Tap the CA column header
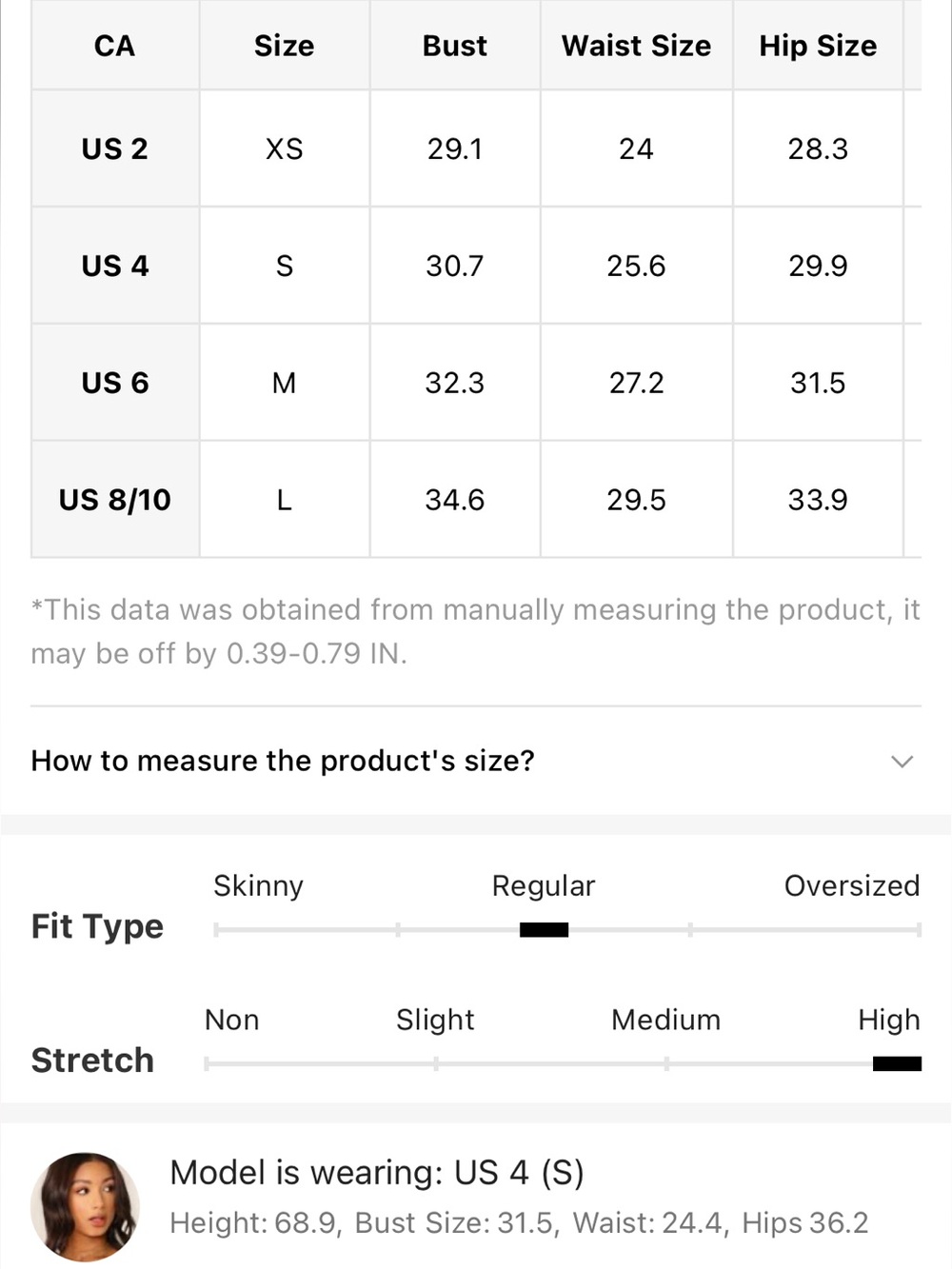This screenshot has height=1269, width=952. coord(115,46)
